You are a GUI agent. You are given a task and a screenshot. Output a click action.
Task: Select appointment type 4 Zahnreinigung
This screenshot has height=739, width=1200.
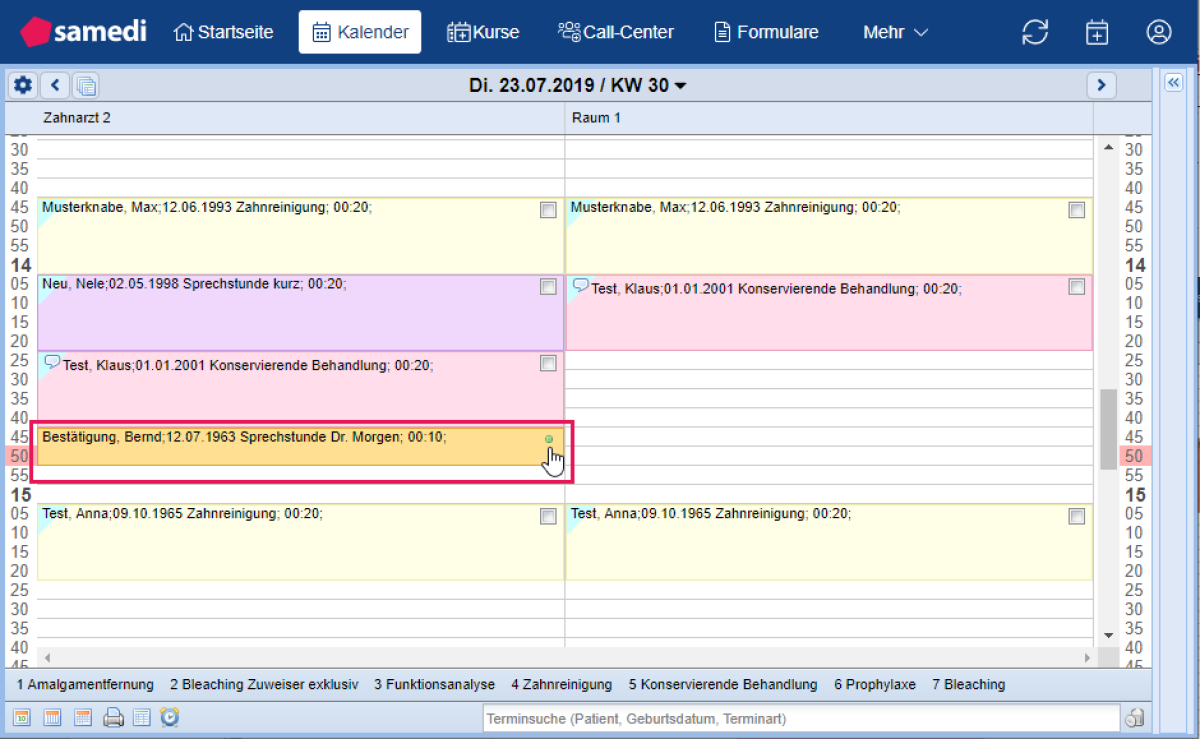pyautogui.click(x=561, y=685)
